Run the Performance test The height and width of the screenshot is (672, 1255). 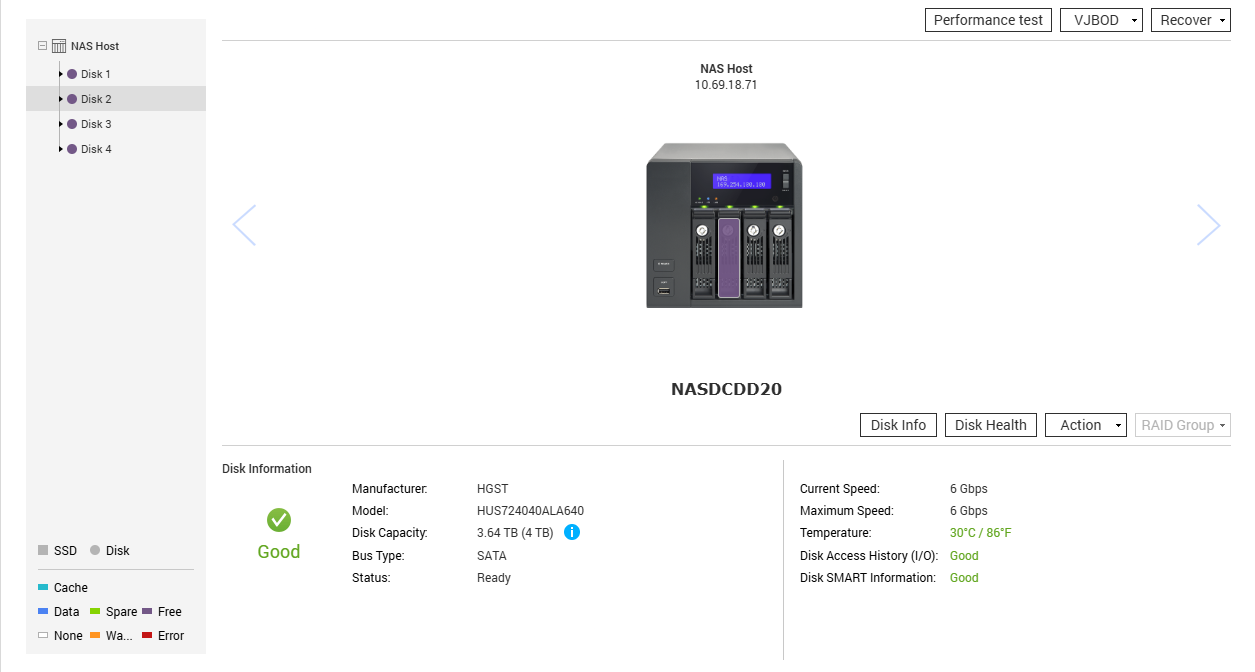point(987,19)
